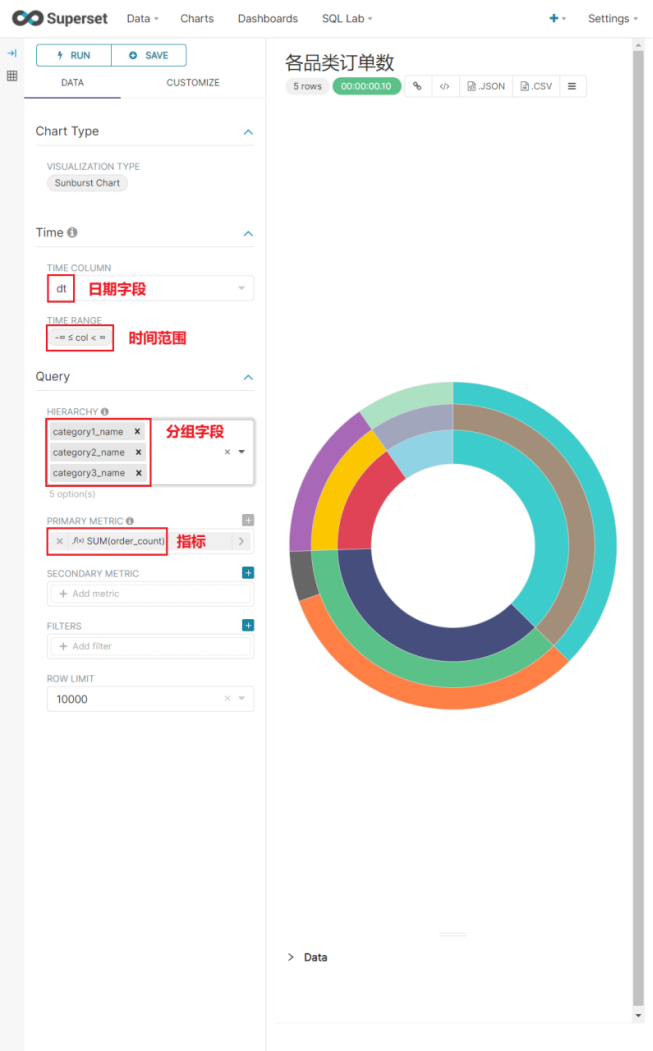Screen dimensions: 653x1051
Task: Click the dt time column value
Action: (x=61, y=288)
